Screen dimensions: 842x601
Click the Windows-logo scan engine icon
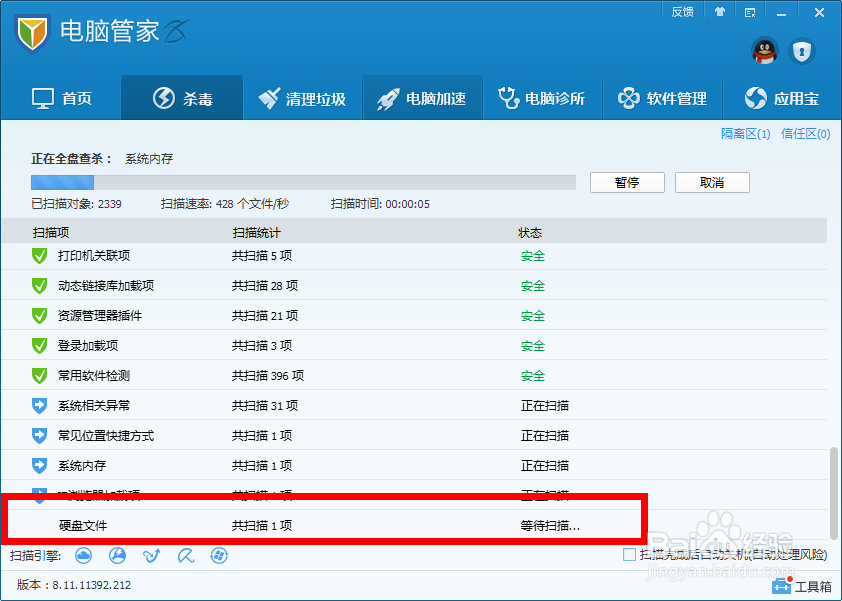(219, 555)
